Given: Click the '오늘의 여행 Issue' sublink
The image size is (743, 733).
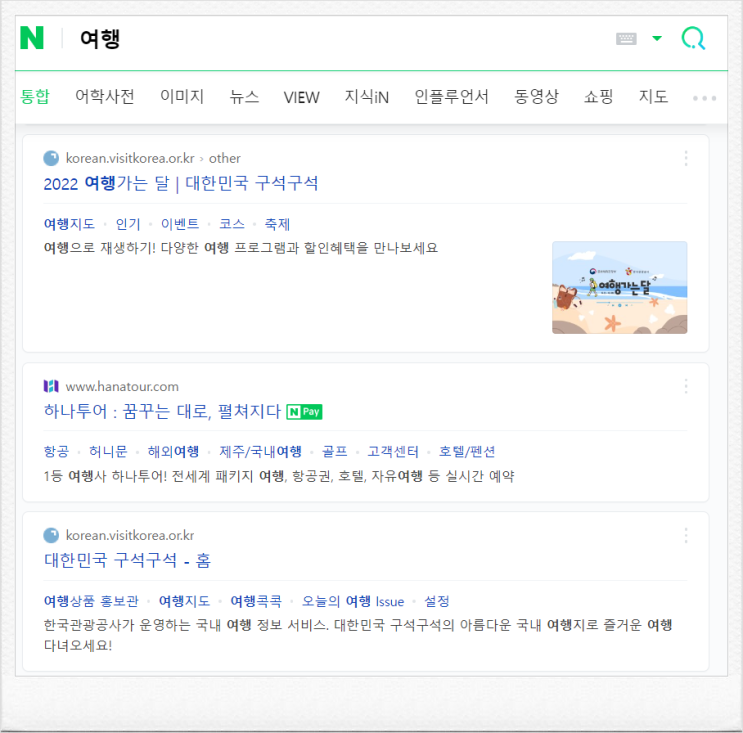Looking at the screenshot, I should pyautogui.click(x=353, y=601).
